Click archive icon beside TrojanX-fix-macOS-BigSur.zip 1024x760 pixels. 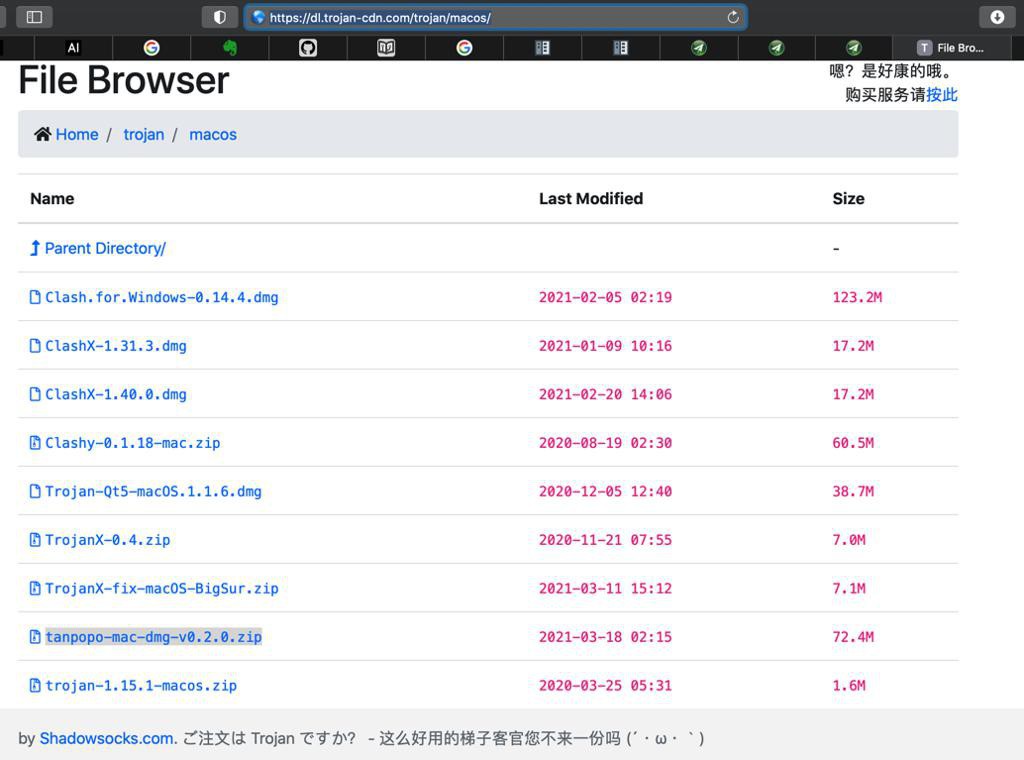[x=35, y=588]
